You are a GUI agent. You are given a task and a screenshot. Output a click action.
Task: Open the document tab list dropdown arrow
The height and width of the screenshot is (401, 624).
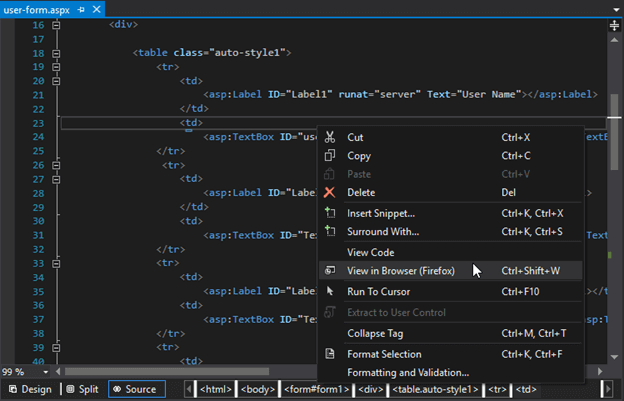pyautogui.click(x=614, y=9)
